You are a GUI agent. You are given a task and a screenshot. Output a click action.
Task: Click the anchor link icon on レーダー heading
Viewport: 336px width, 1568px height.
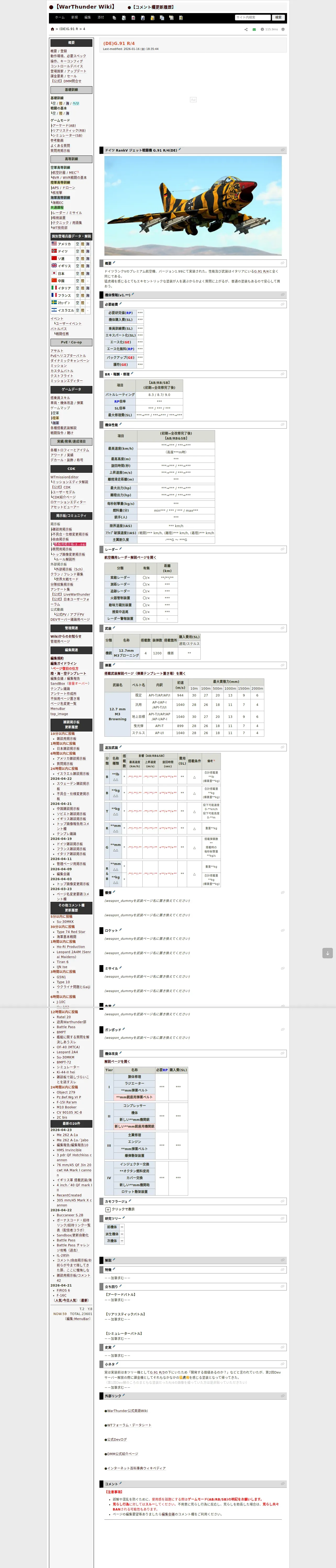point(282,549)
